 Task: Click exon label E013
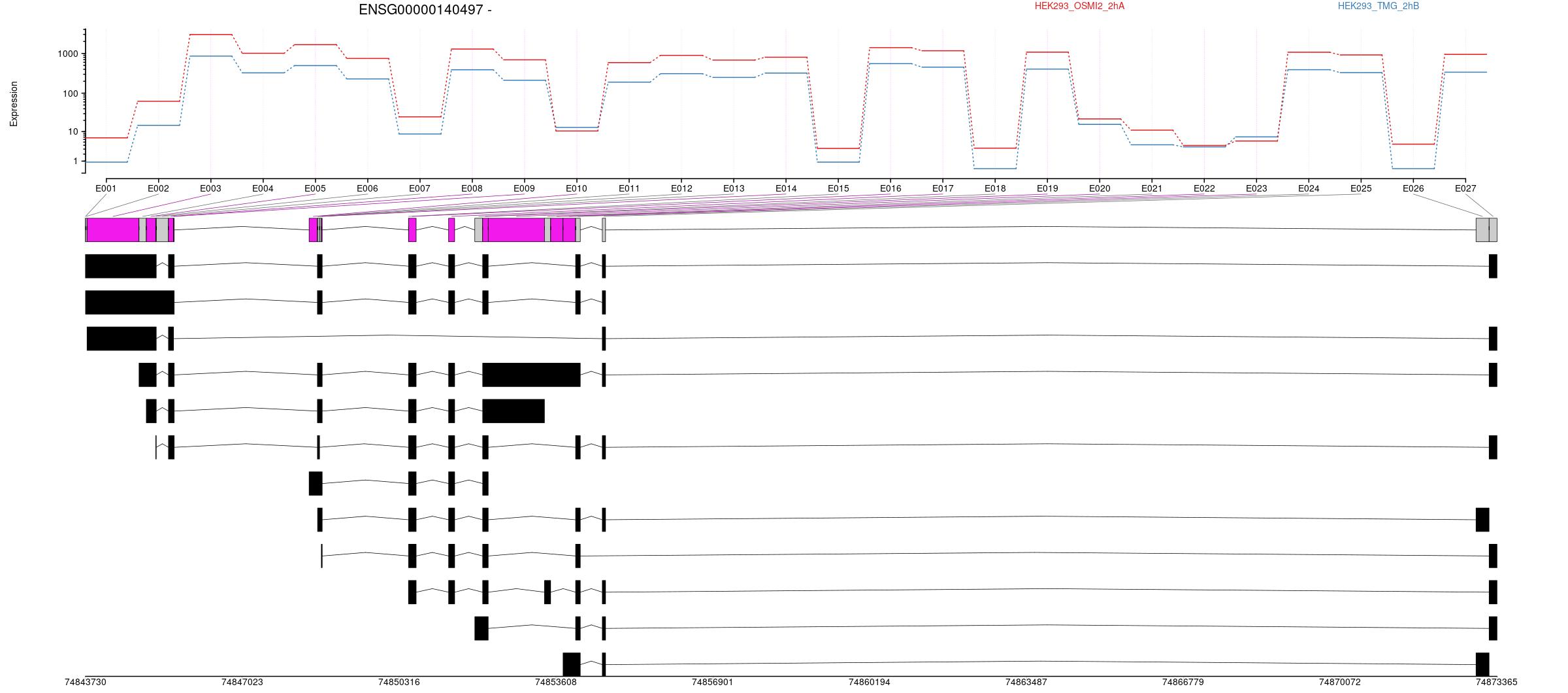coord(734,188)
